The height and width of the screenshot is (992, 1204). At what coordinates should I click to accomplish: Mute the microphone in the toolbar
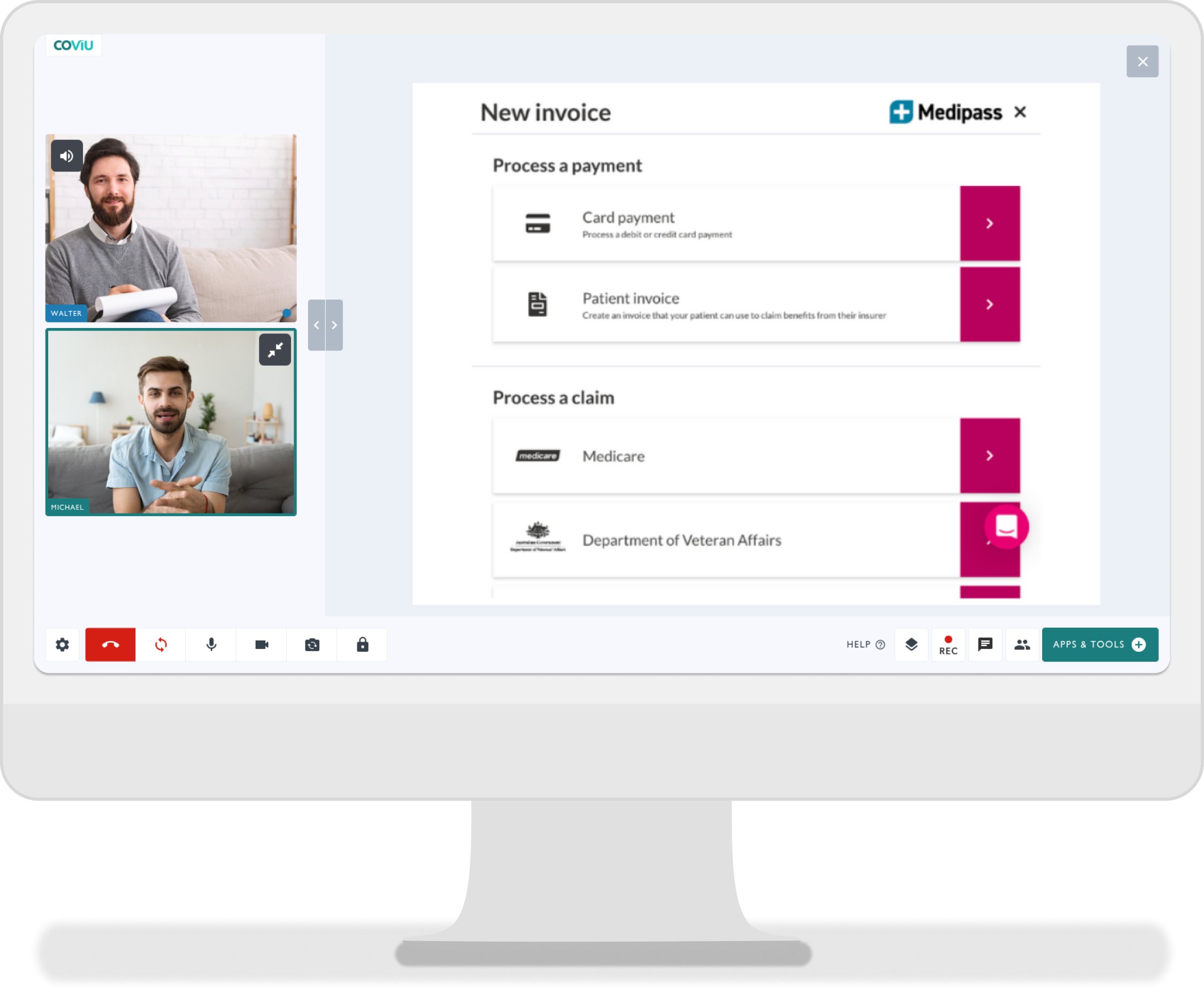tap(211, 645)
